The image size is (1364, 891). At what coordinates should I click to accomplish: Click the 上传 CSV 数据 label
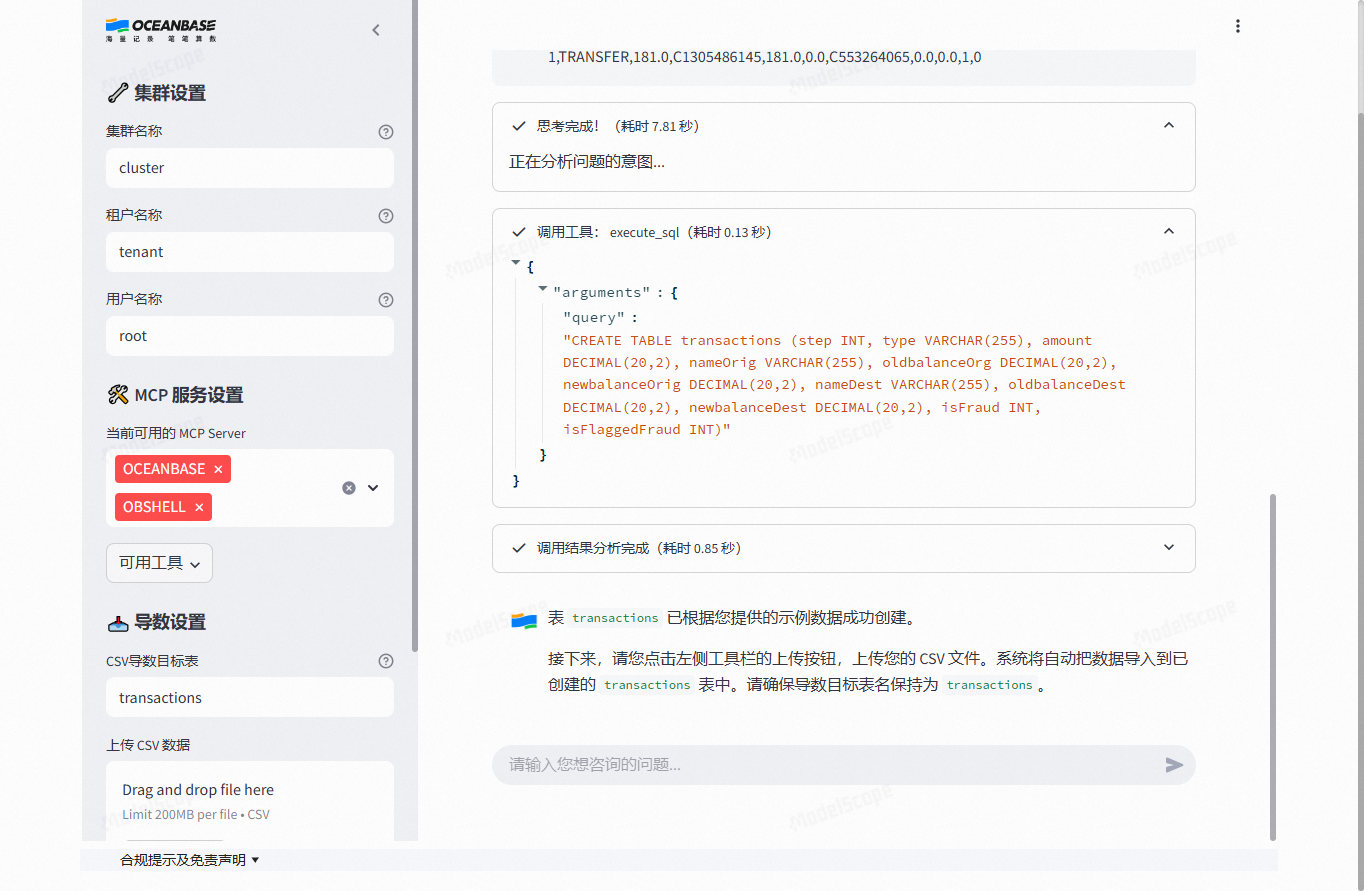148,745
